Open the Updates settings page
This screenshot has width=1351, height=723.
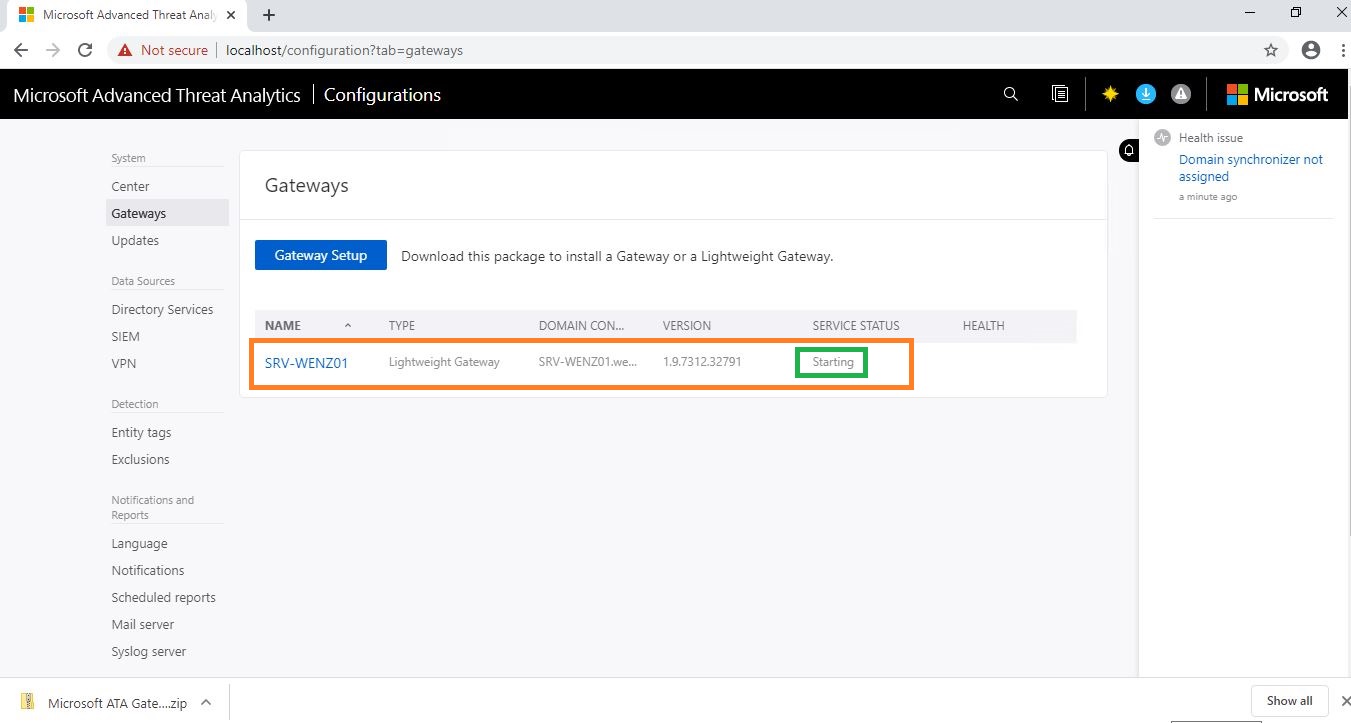click(x=135, y=240)
